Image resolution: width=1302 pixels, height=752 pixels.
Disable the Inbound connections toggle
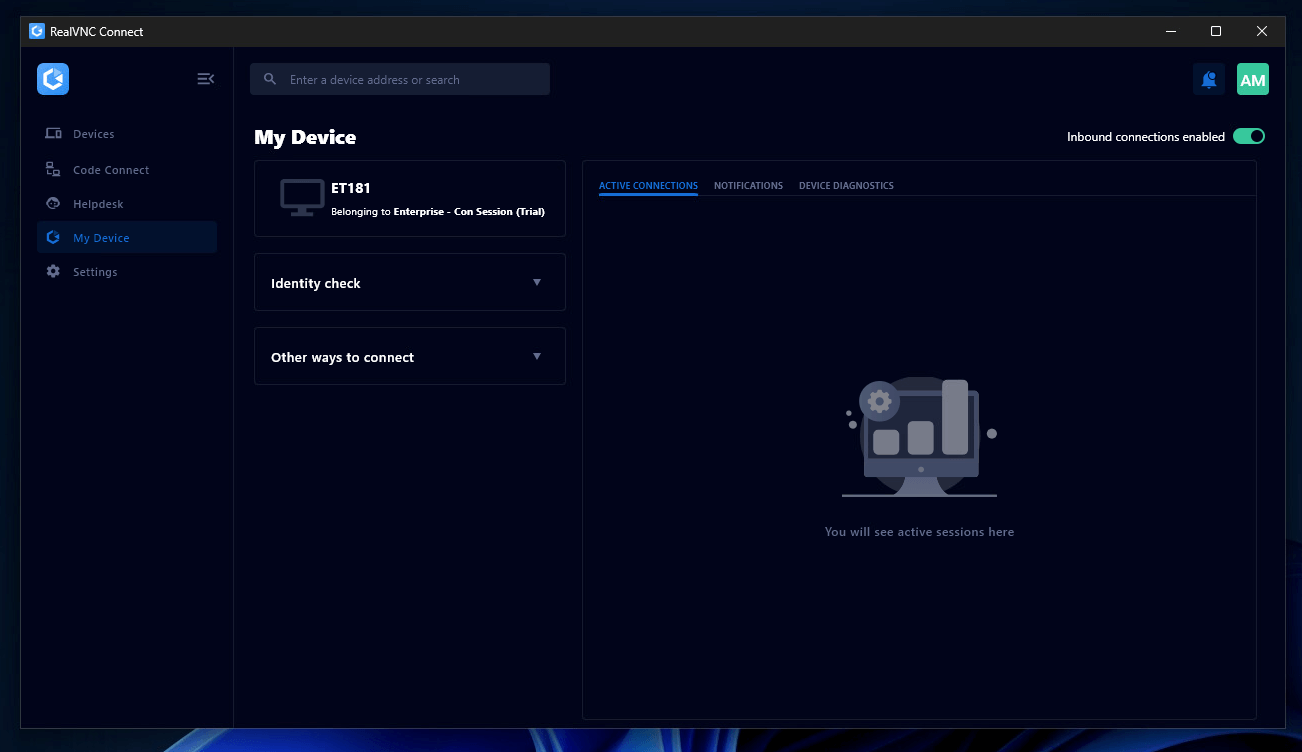(1249, 137)
